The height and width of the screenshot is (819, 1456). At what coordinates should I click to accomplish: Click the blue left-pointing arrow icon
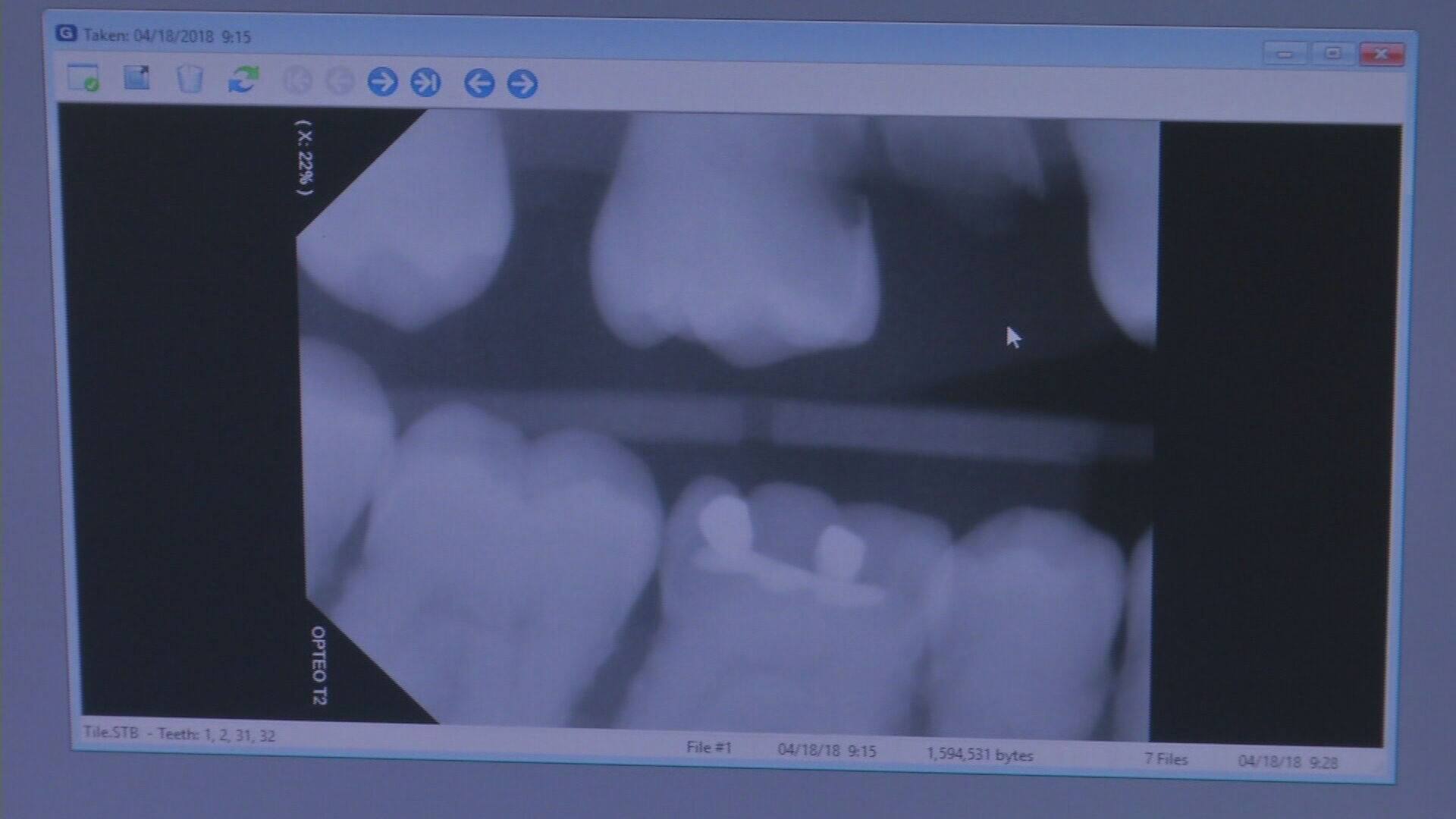click(x=479, y=83)
